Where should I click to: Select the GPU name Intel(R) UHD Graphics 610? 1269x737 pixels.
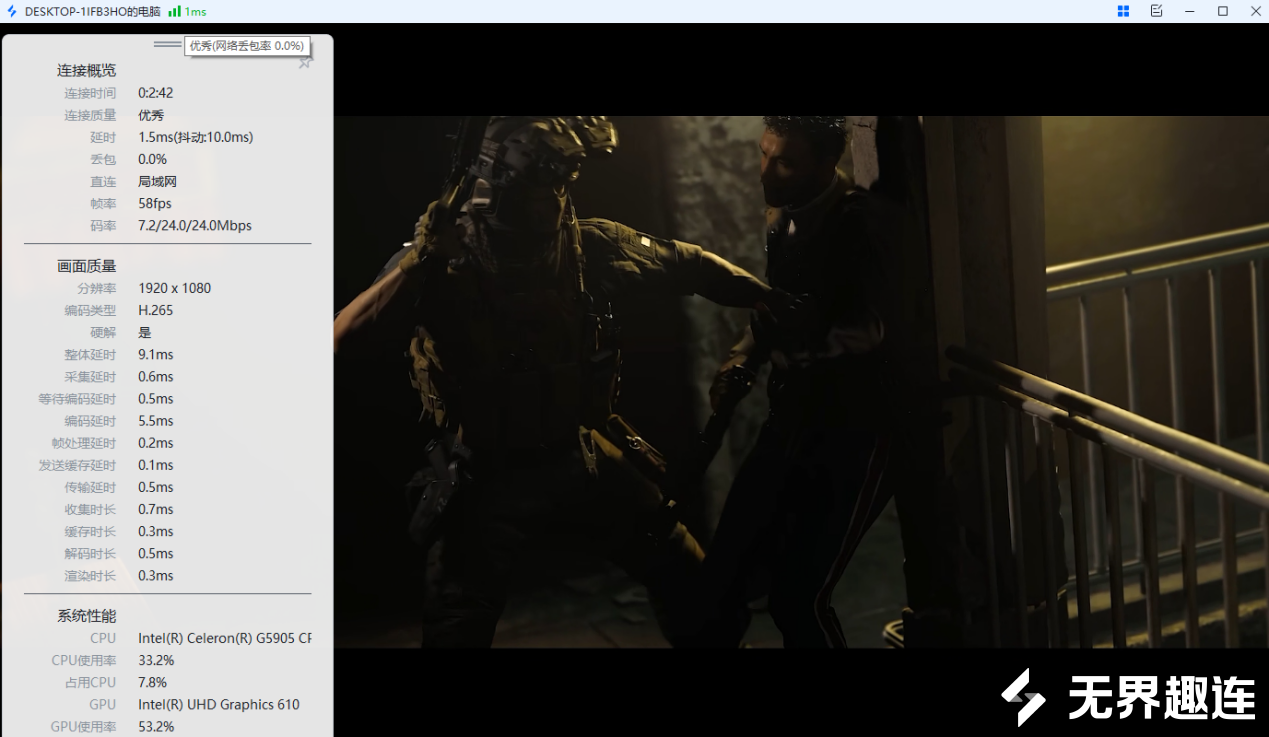(x=219, y=704)
